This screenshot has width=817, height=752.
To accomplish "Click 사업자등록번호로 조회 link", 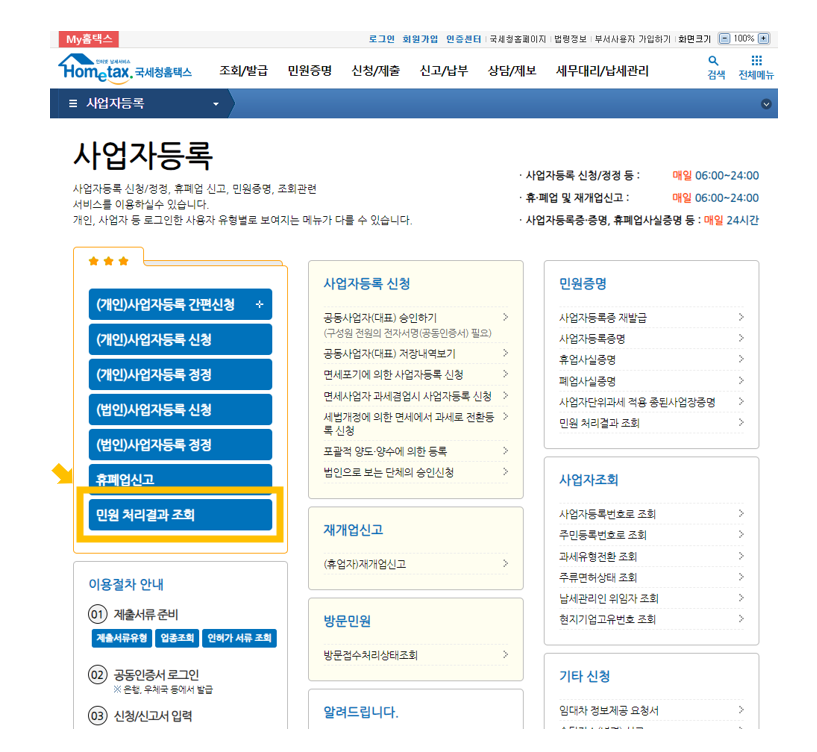I will [x=608, y=514].
